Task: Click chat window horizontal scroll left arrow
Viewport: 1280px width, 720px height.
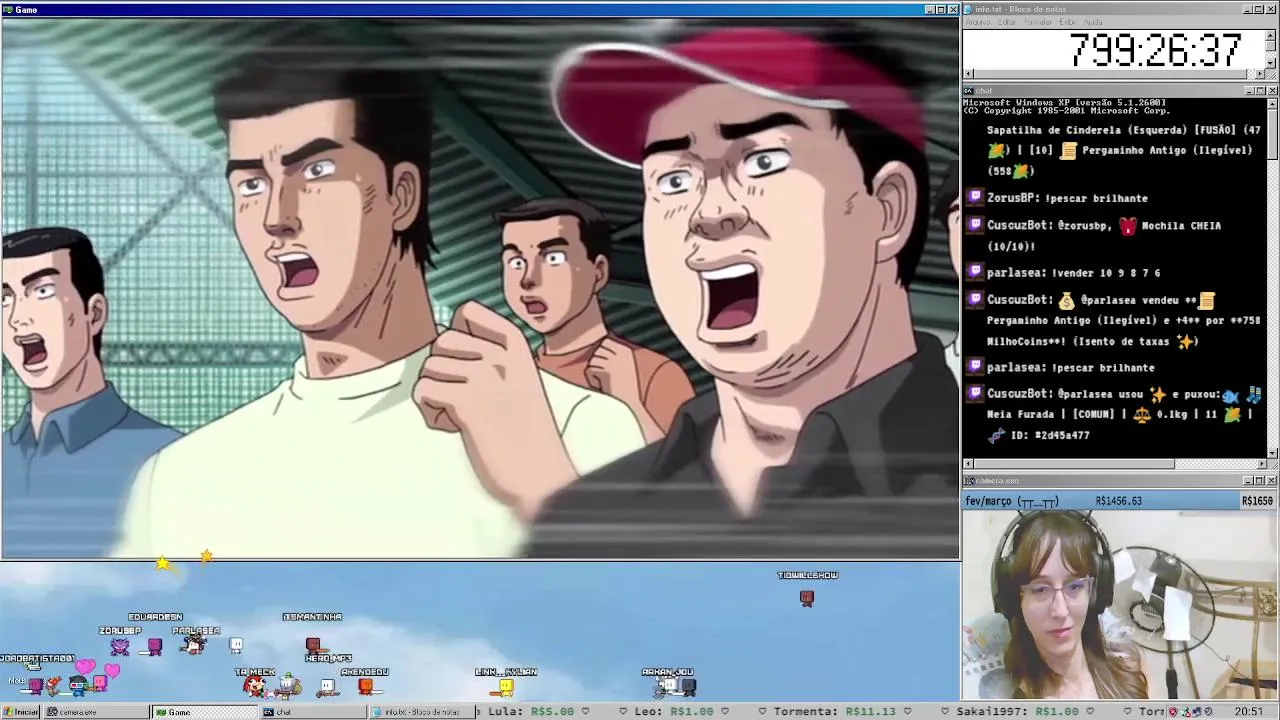Action: coord(968,464)
